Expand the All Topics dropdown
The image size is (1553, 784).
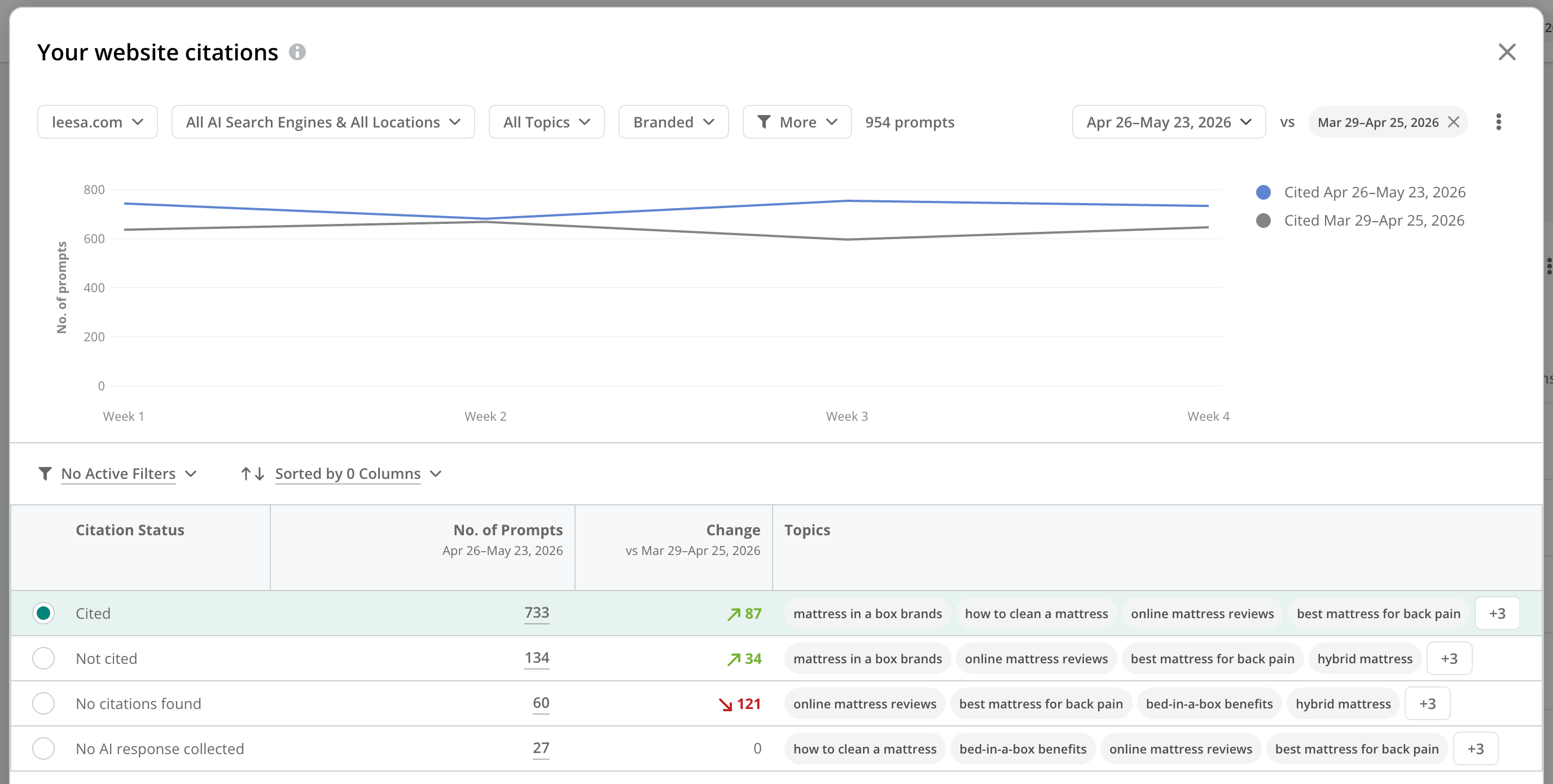[547, 122]
